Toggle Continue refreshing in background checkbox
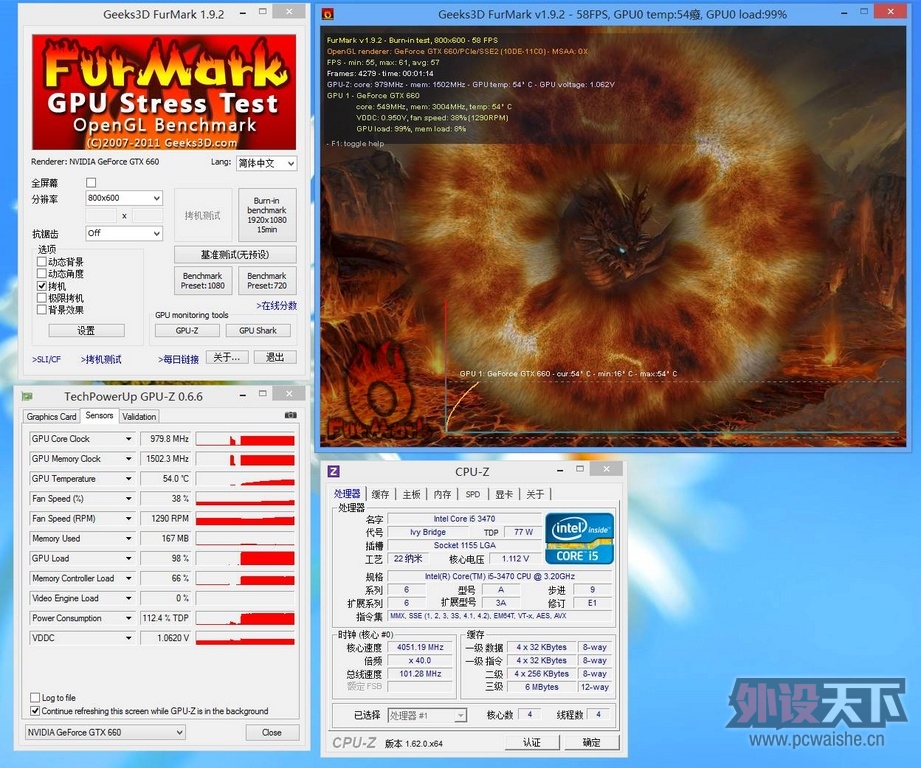Image resolution: width=921 pixels, height=768 pixels. [35, 711]
